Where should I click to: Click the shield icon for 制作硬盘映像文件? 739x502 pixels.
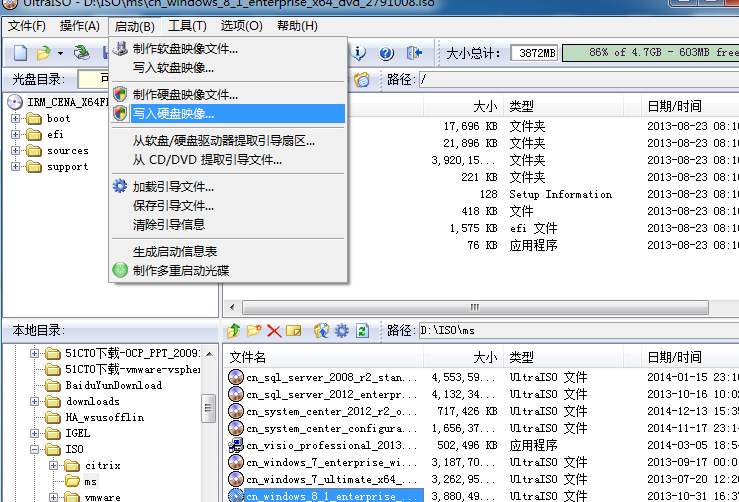(x=120, y=94)
